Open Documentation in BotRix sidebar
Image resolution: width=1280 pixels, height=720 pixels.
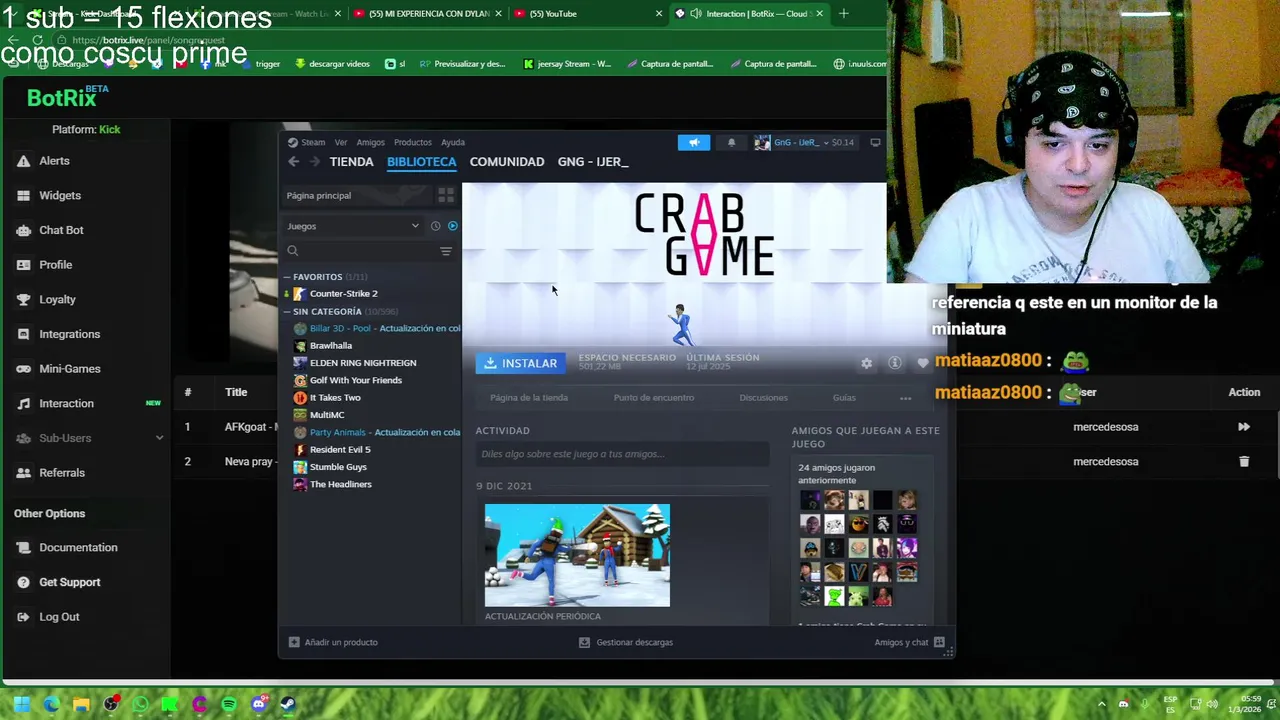click(x=78, y=548)
